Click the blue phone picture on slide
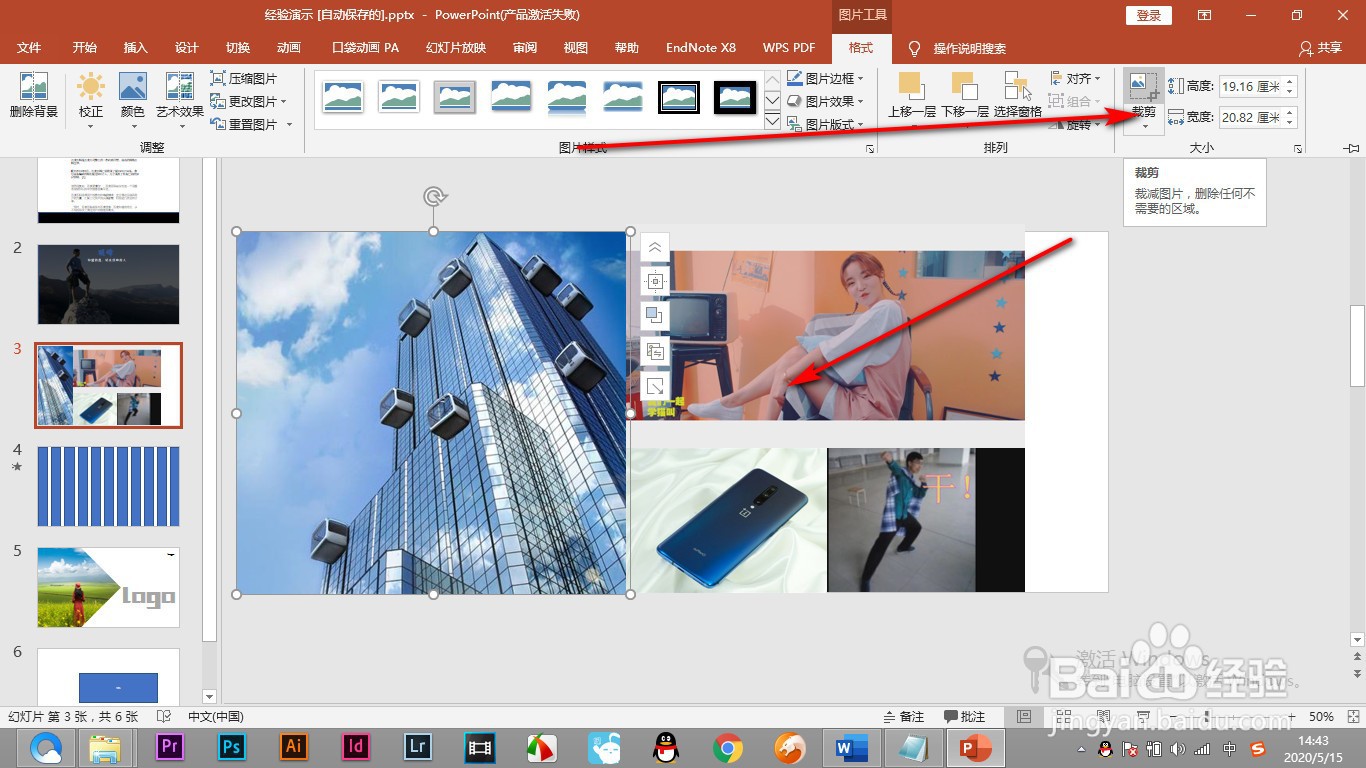1366x768 pixels. click(x=728, y=520)
